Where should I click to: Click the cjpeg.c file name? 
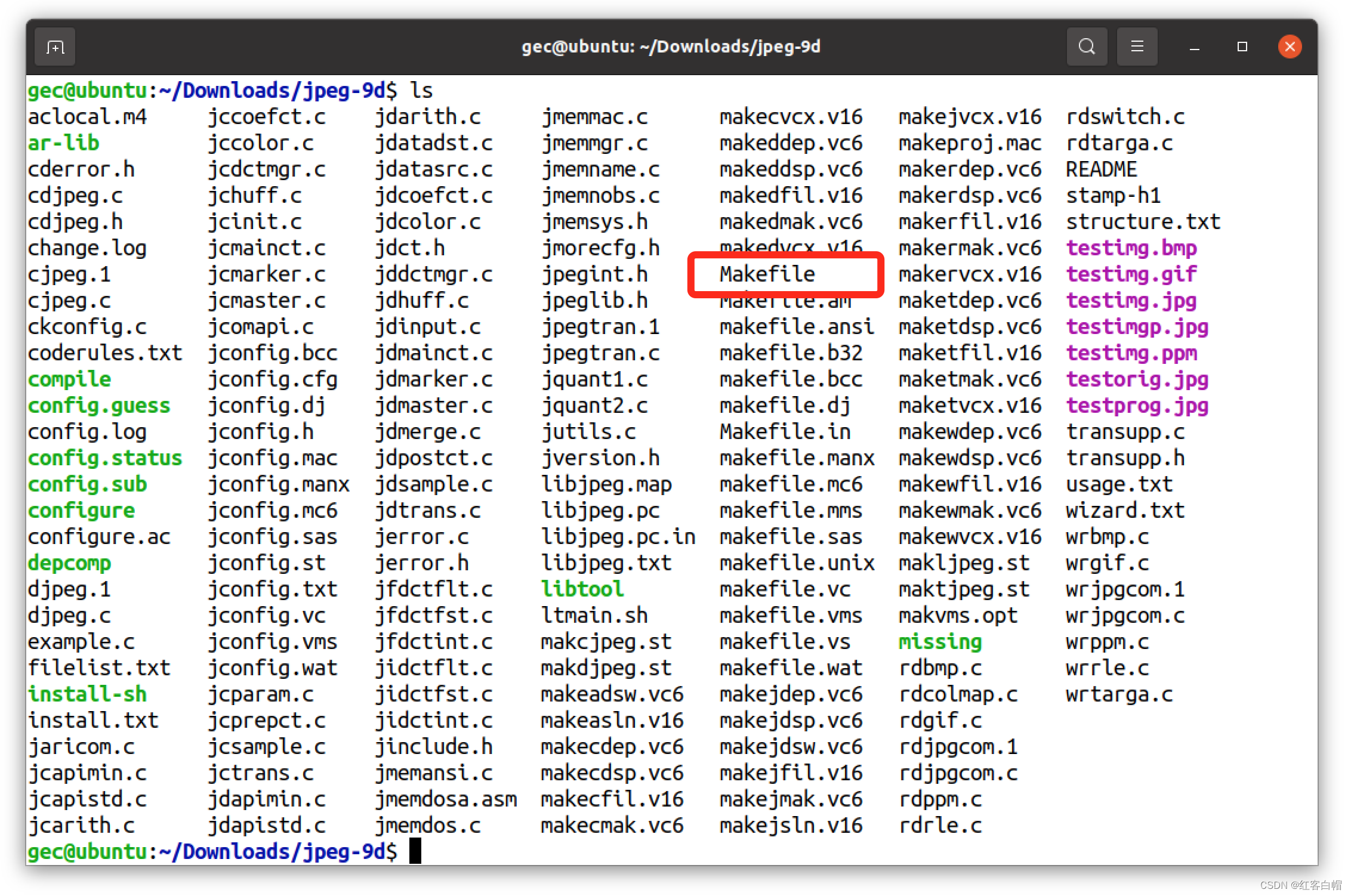69,301
